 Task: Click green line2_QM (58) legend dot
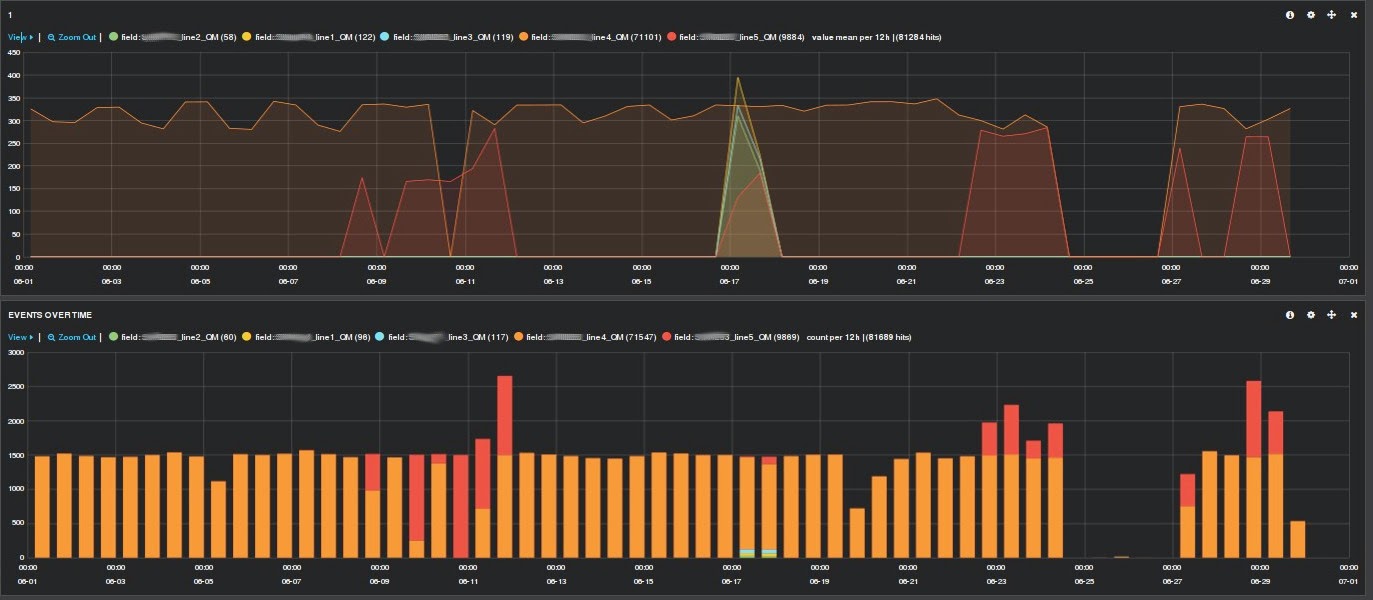(113, 37)
